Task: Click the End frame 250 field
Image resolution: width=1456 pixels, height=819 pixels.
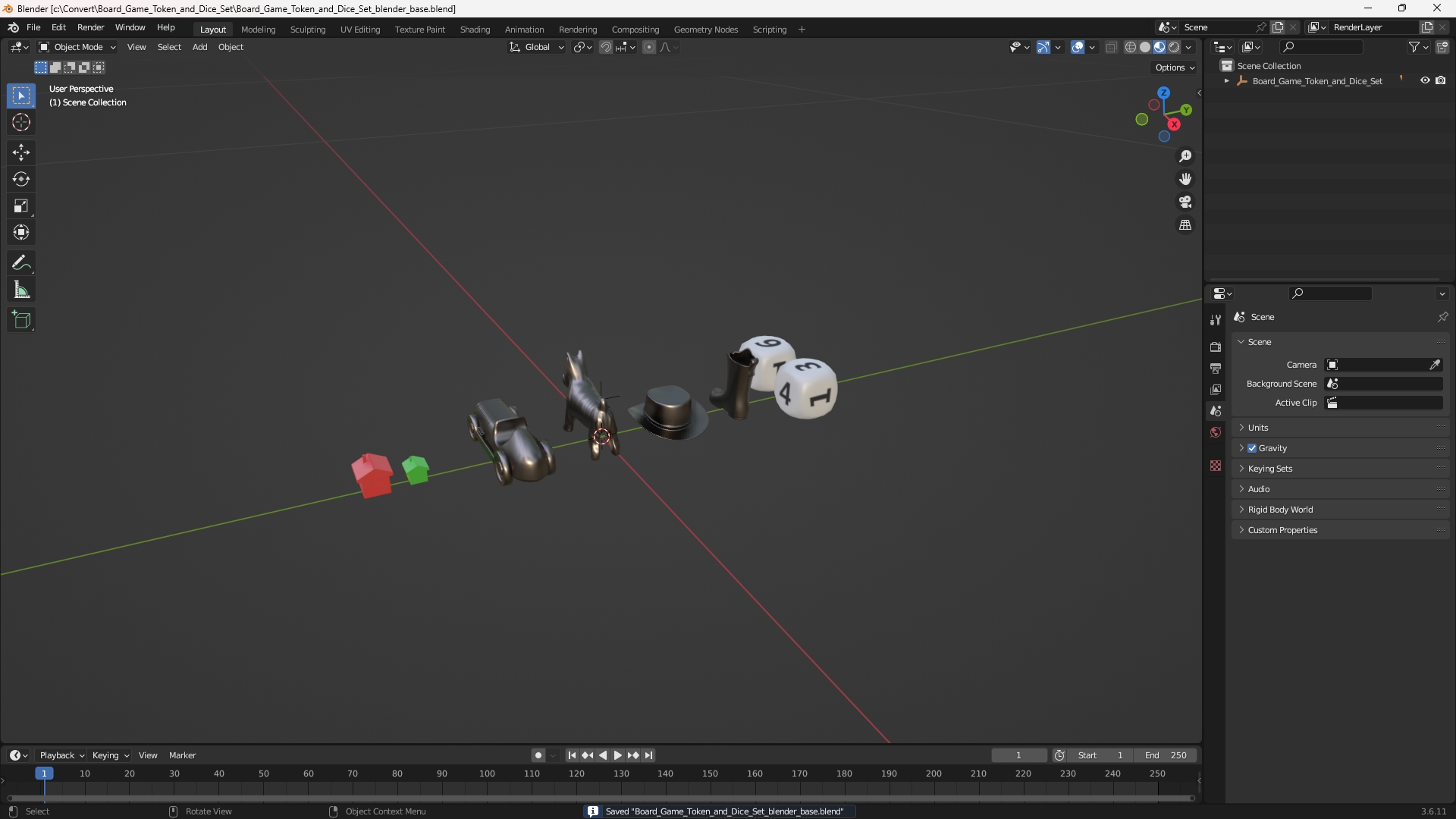Action: 1166,755
